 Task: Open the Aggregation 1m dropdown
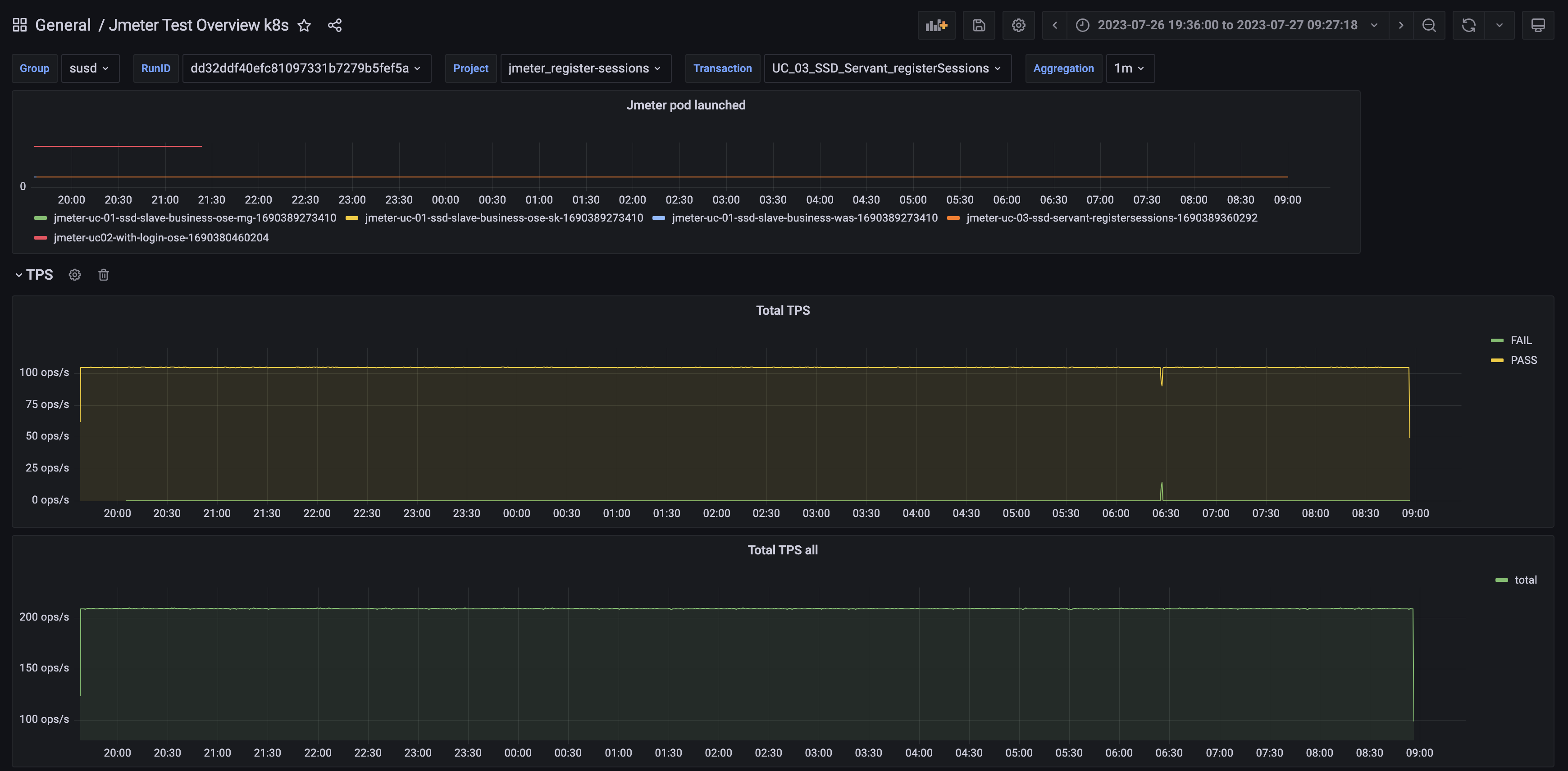1129,68
